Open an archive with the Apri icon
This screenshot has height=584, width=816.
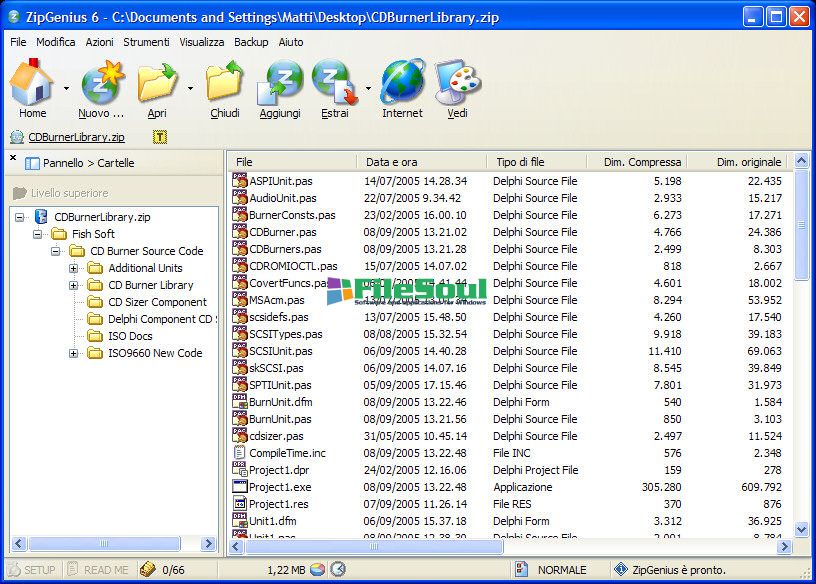coord(157,82)
